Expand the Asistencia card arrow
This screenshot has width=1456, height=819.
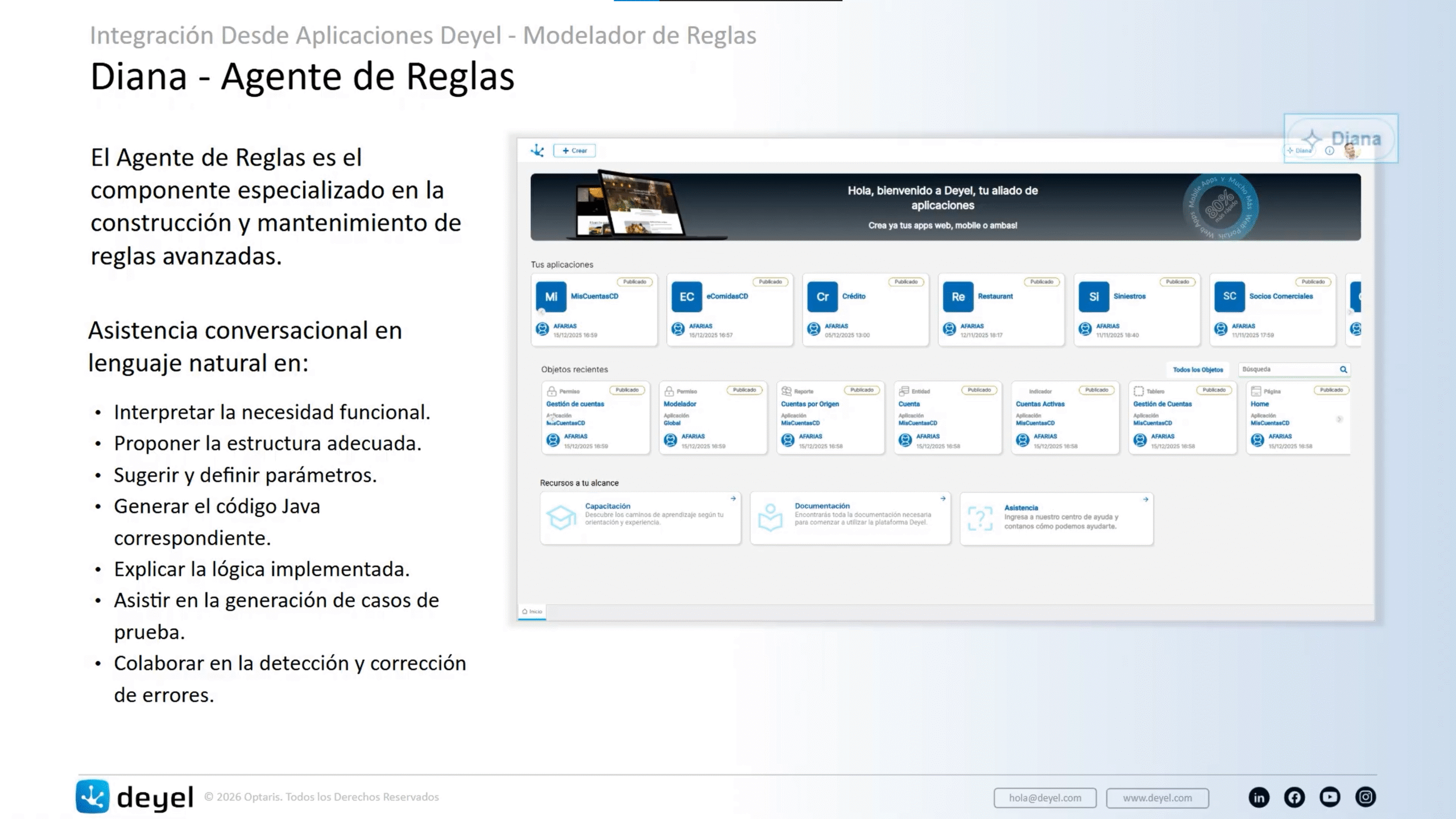pyautogui.click(x=1145, y=499)
